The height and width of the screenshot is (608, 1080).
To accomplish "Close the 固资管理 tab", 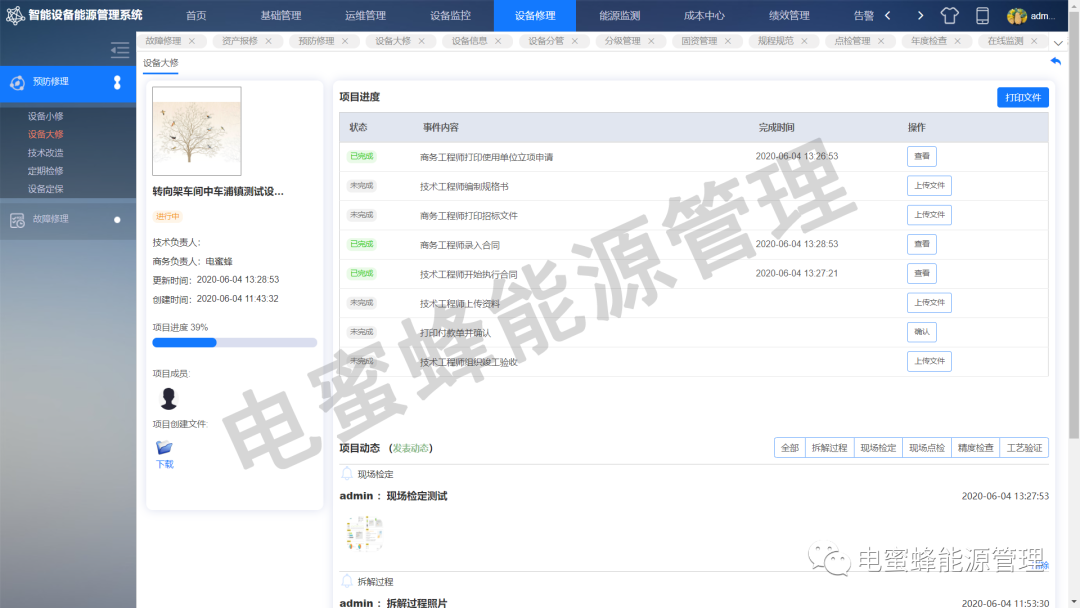I will pos(728,41).
